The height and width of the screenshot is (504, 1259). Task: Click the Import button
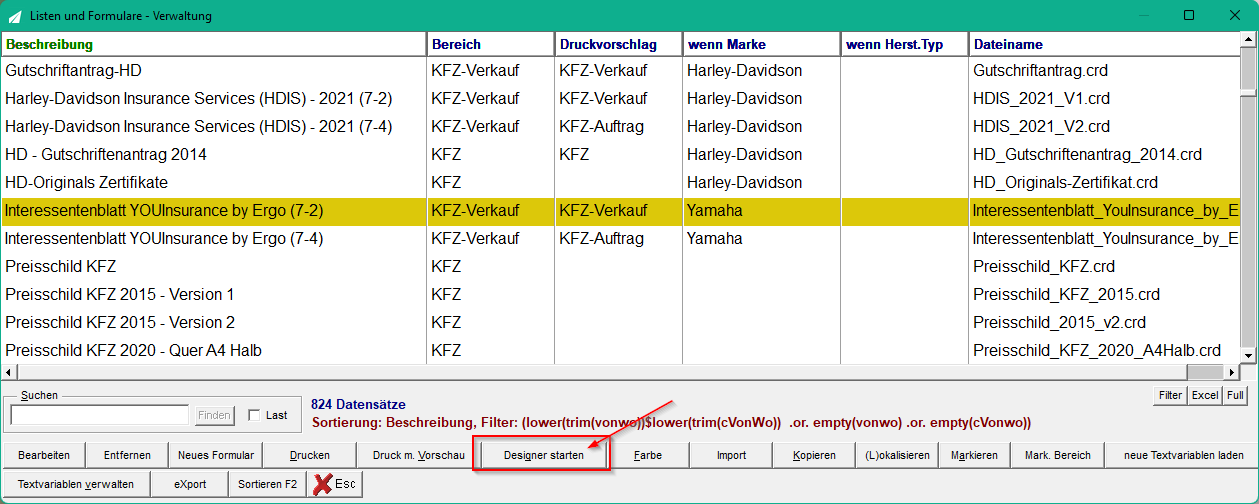(731, 455)
